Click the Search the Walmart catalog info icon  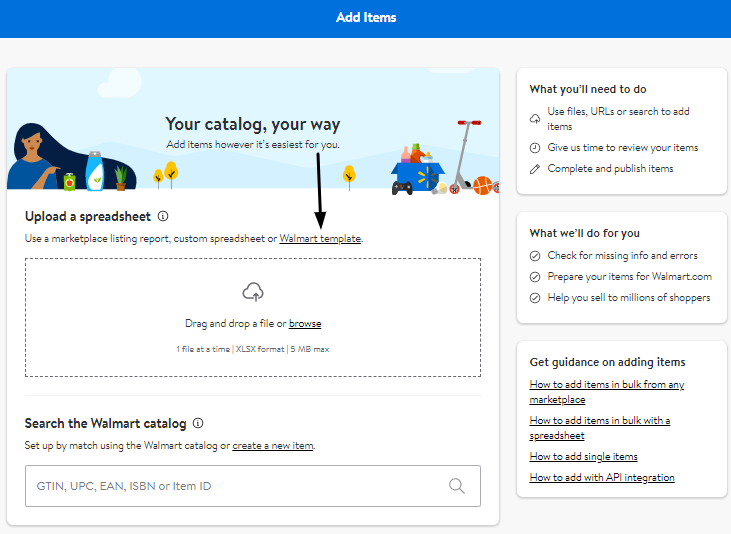[198, 423]
